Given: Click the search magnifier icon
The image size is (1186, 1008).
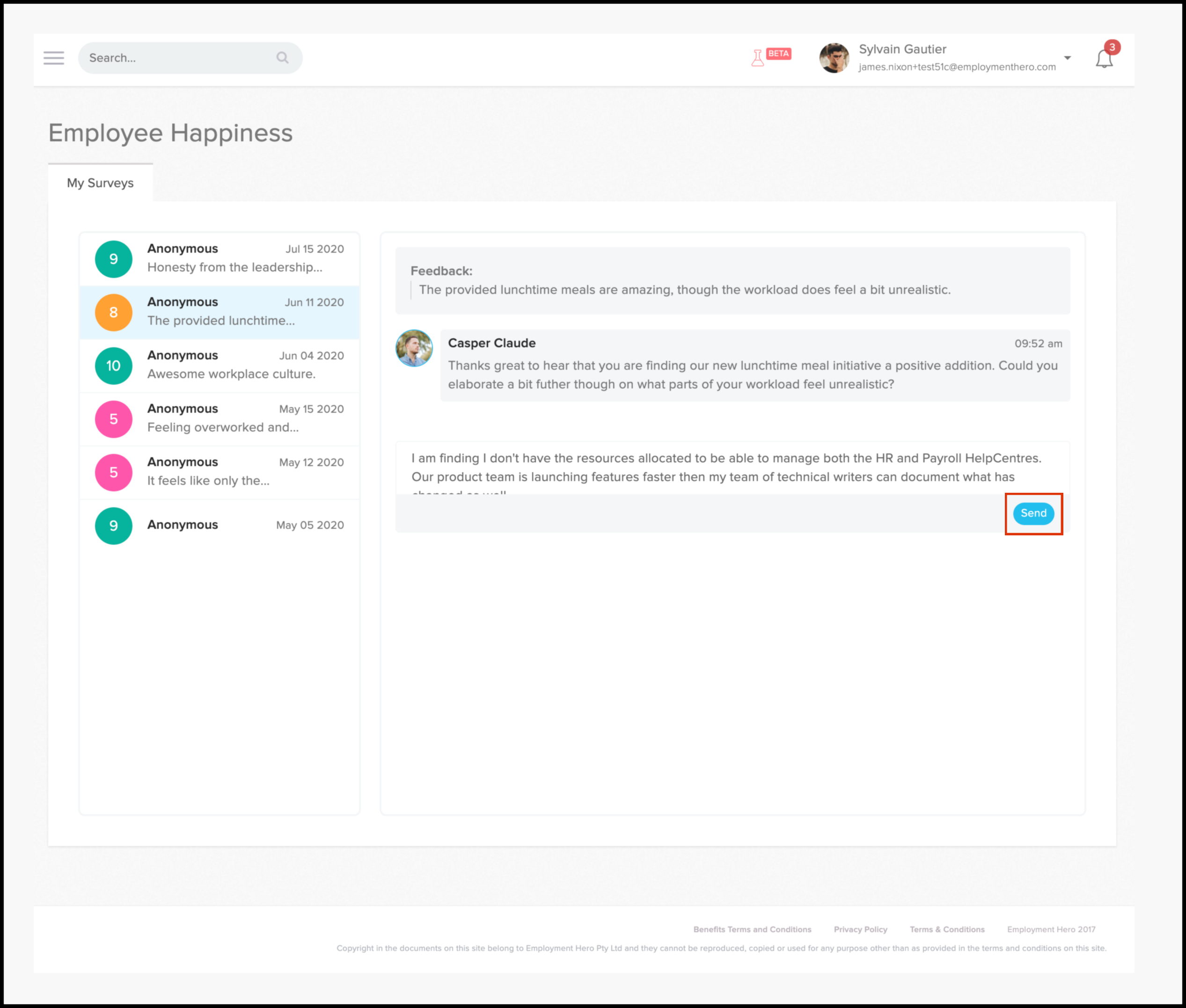Looking at the screenshot, I should (282, 58).
